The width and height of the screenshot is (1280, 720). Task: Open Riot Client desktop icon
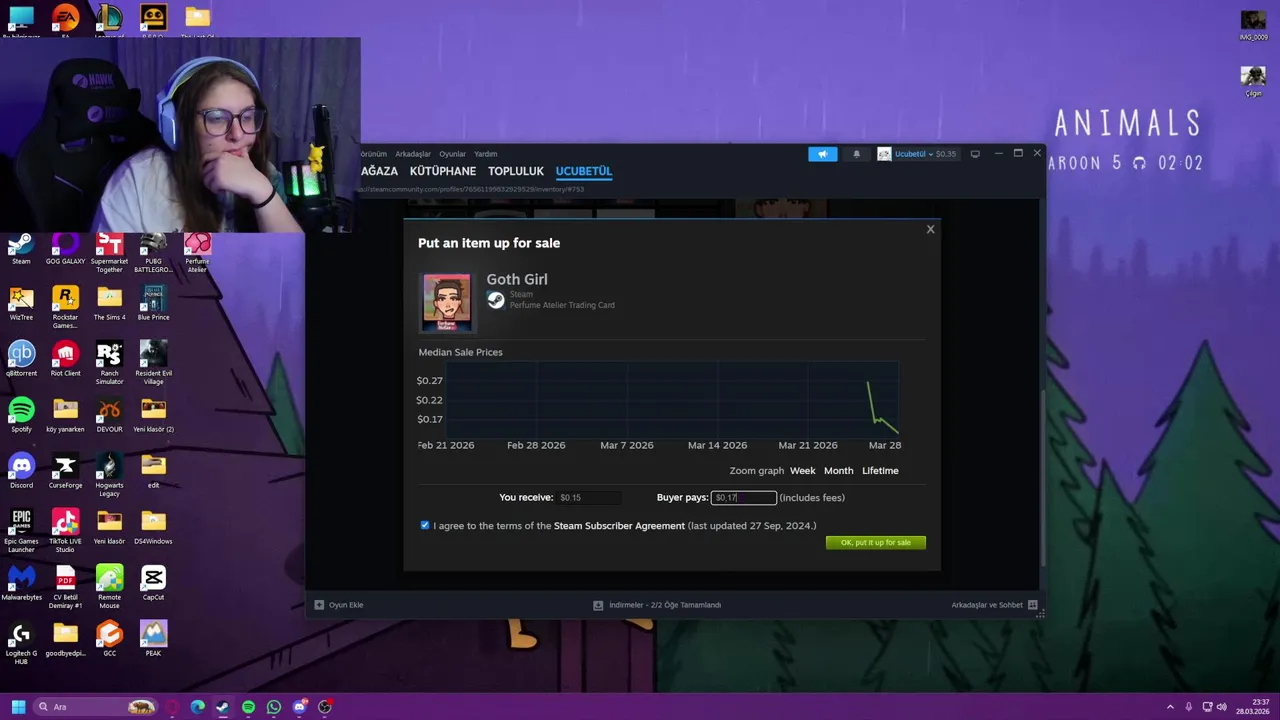coord(65,360)
